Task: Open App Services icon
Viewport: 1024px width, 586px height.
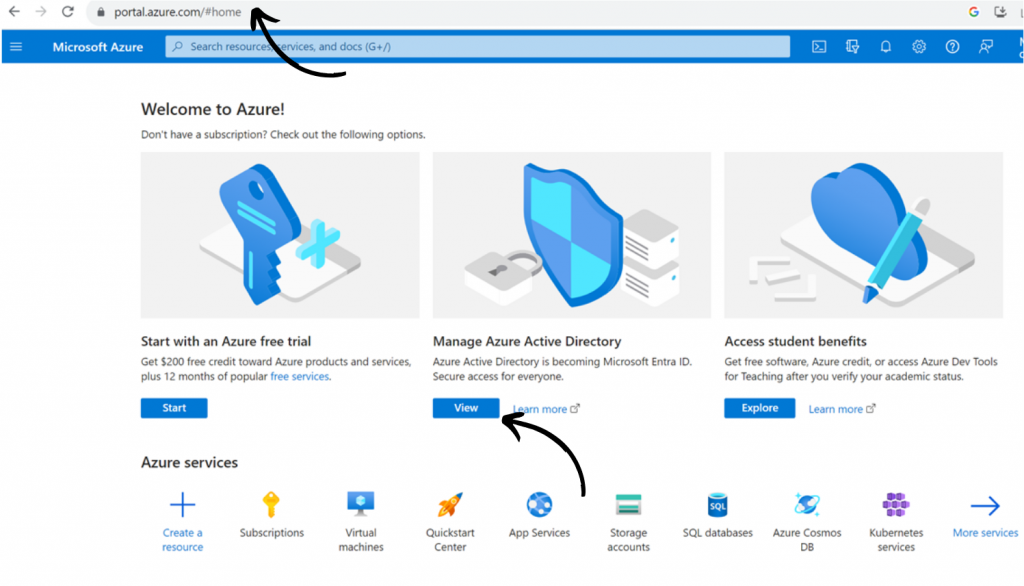Action: [539, 504]
